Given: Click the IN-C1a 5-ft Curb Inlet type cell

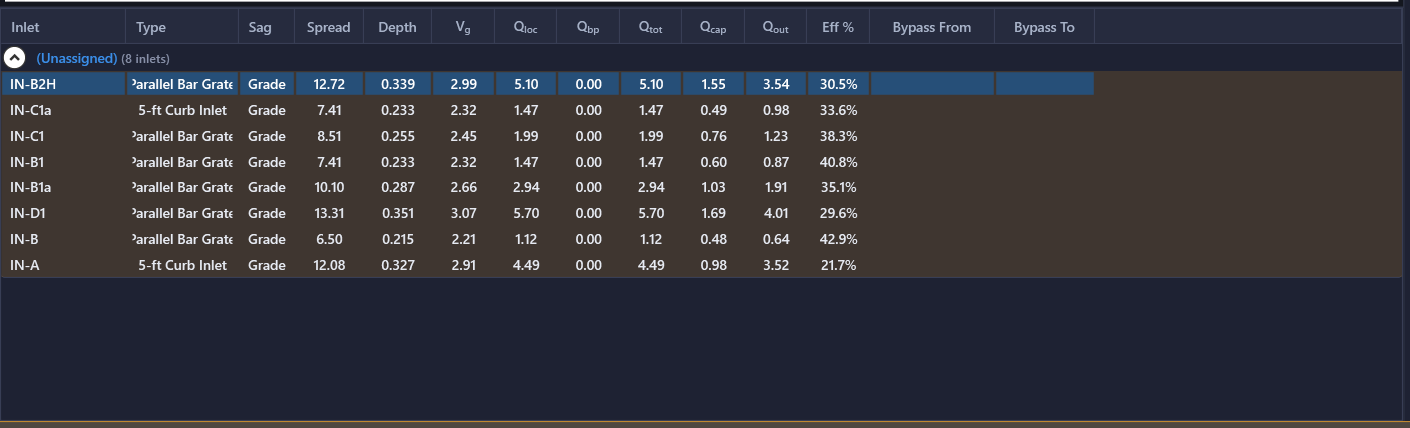Looking at the screenshot, I should pyautogui.click(x=182, y=110).
